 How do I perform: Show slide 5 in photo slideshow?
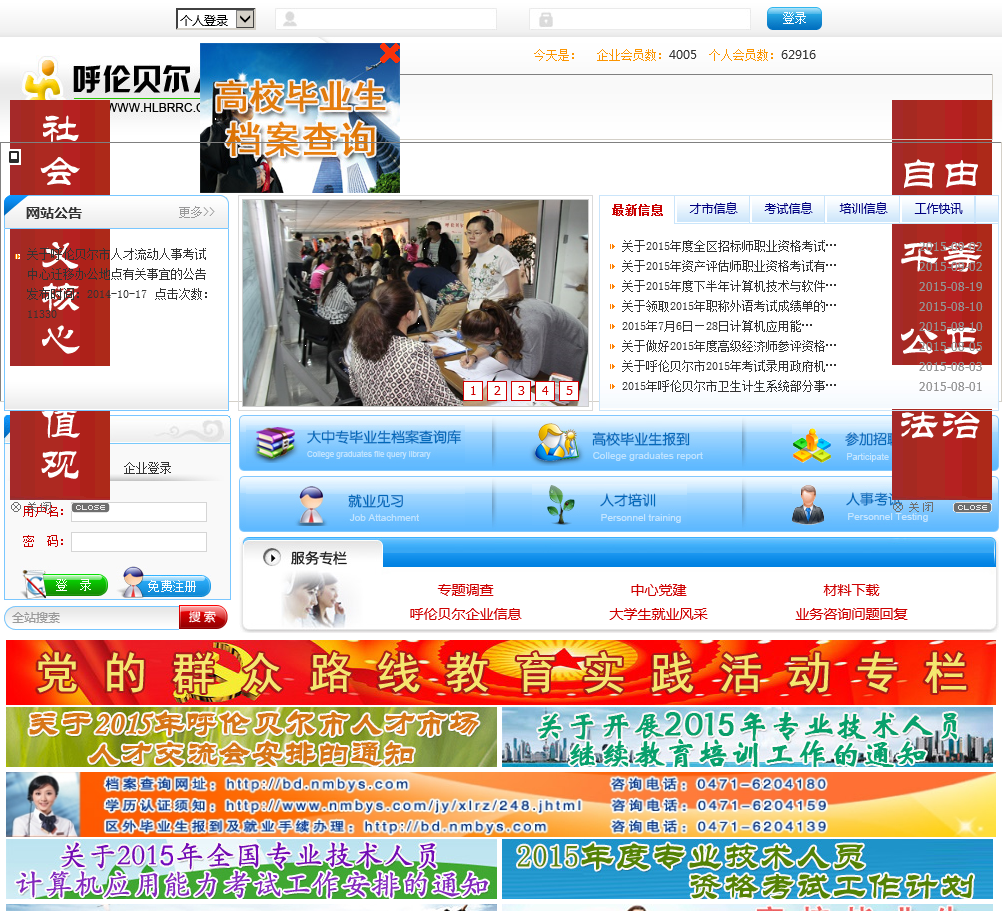[x=569, y=391]
